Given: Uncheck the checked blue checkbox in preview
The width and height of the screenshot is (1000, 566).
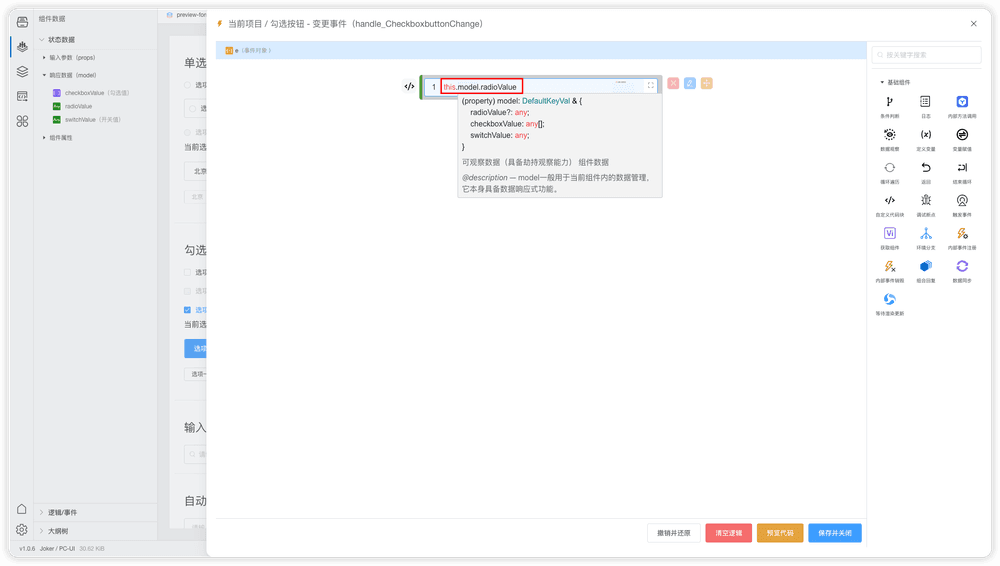Looking at the screenshot, I should tap(188, 310).
